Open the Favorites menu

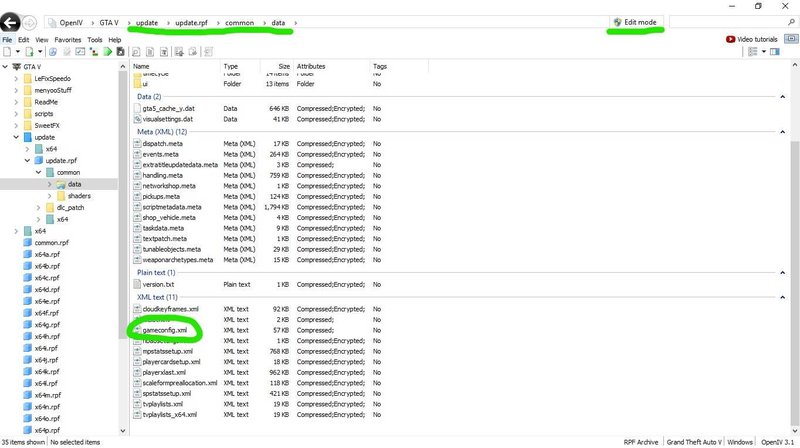click(x=68, y=39)
